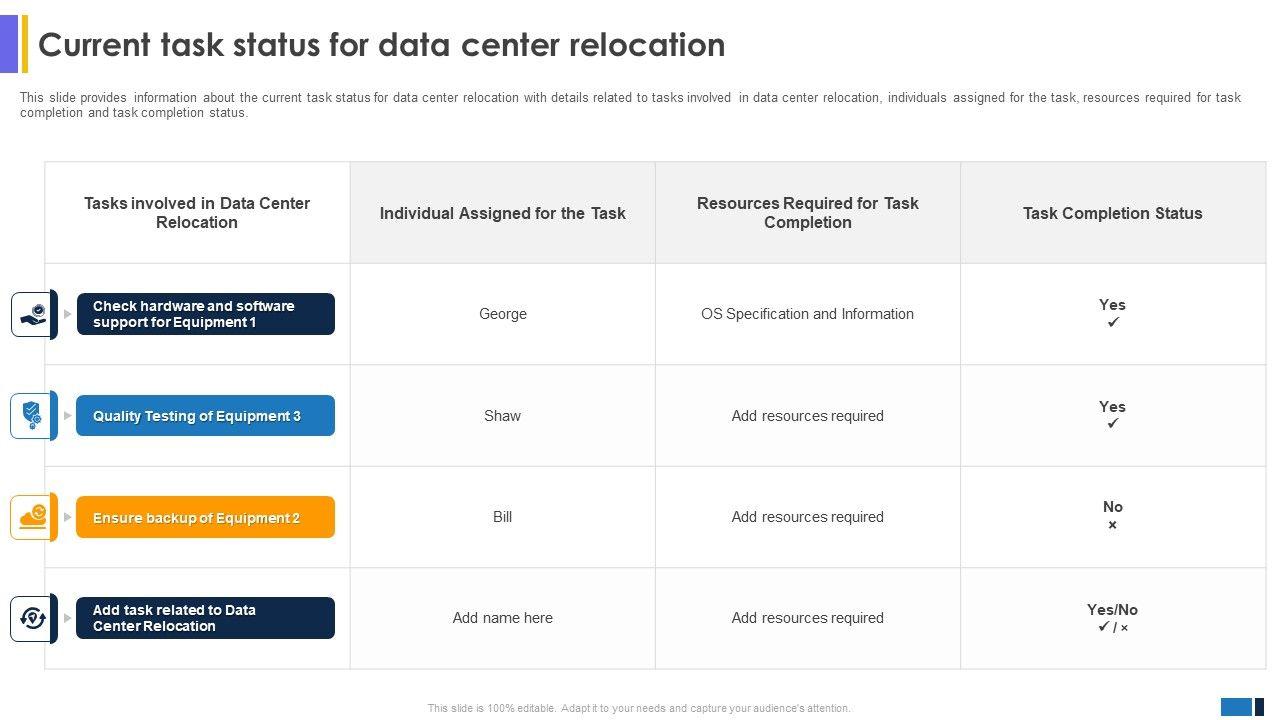The image size is (1280, 720).
Task: Click the slide title text
Action: pyautogui.click(x=381, y=45)
